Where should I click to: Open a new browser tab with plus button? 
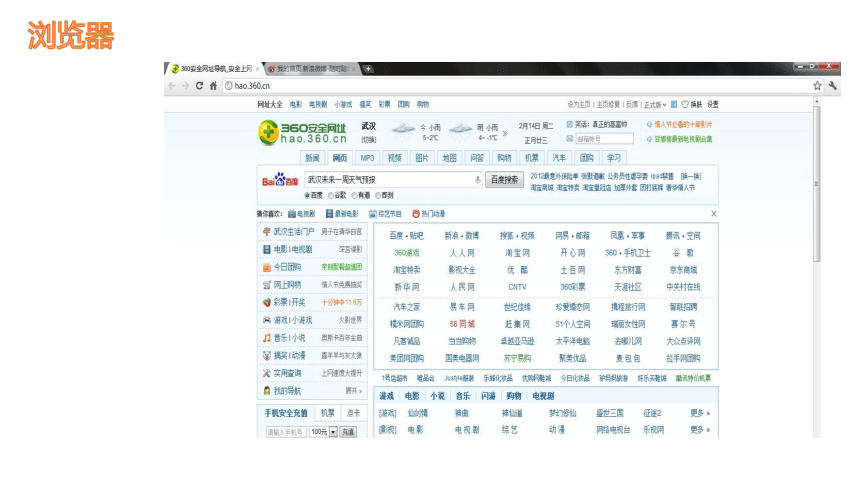(368, 69)
